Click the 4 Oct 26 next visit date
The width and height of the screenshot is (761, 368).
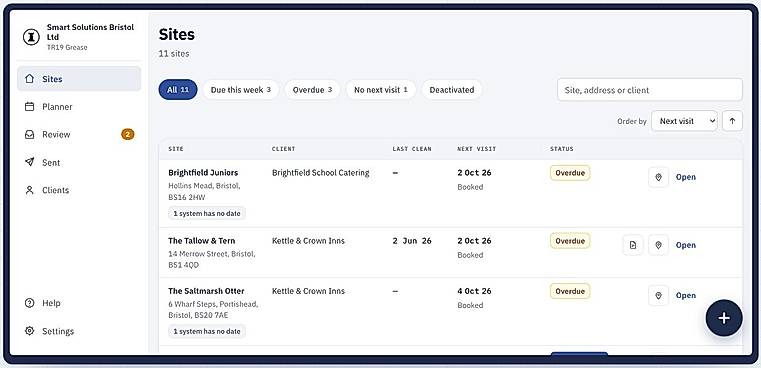(474, 291)
